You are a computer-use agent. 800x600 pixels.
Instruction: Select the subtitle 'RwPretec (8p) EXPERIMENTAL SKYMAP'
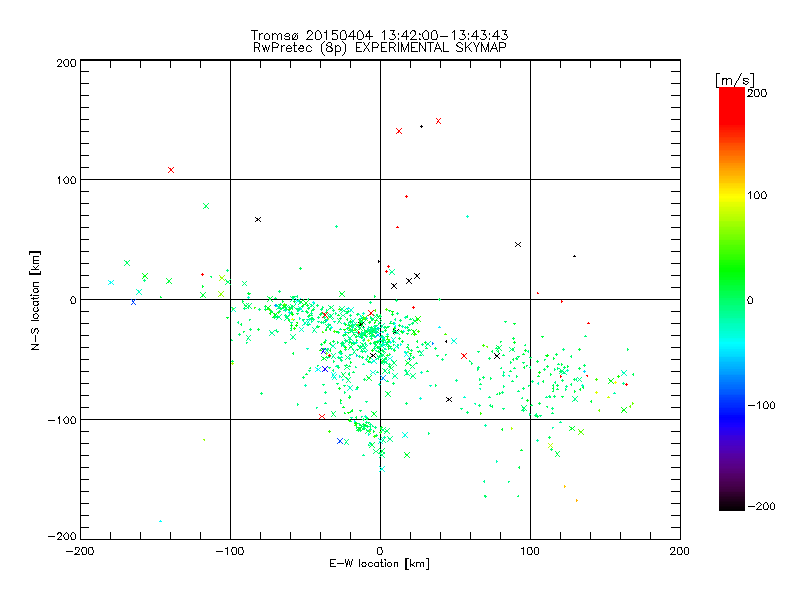(x=379, y=48)
